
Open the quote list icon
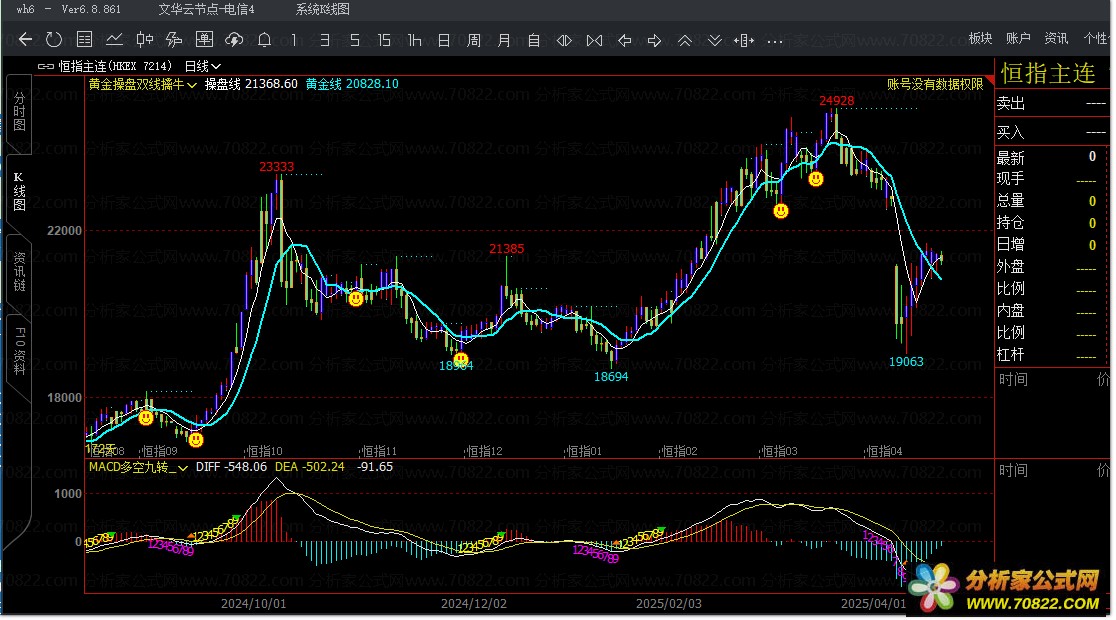click(85, 40)
